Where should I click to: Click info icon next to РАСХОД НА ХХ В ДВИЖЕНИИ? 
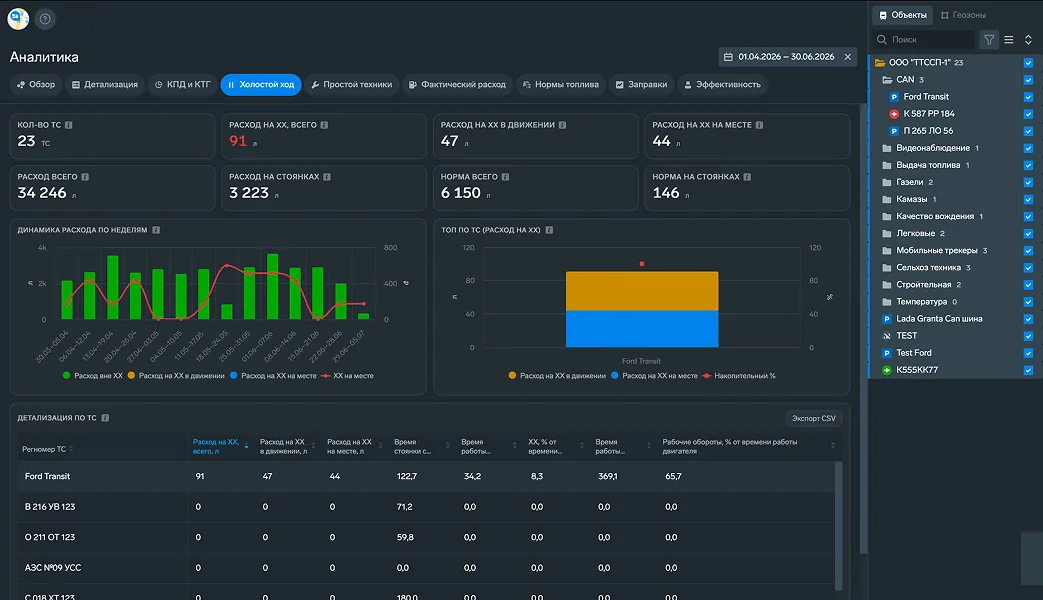[x=562, y=125]
